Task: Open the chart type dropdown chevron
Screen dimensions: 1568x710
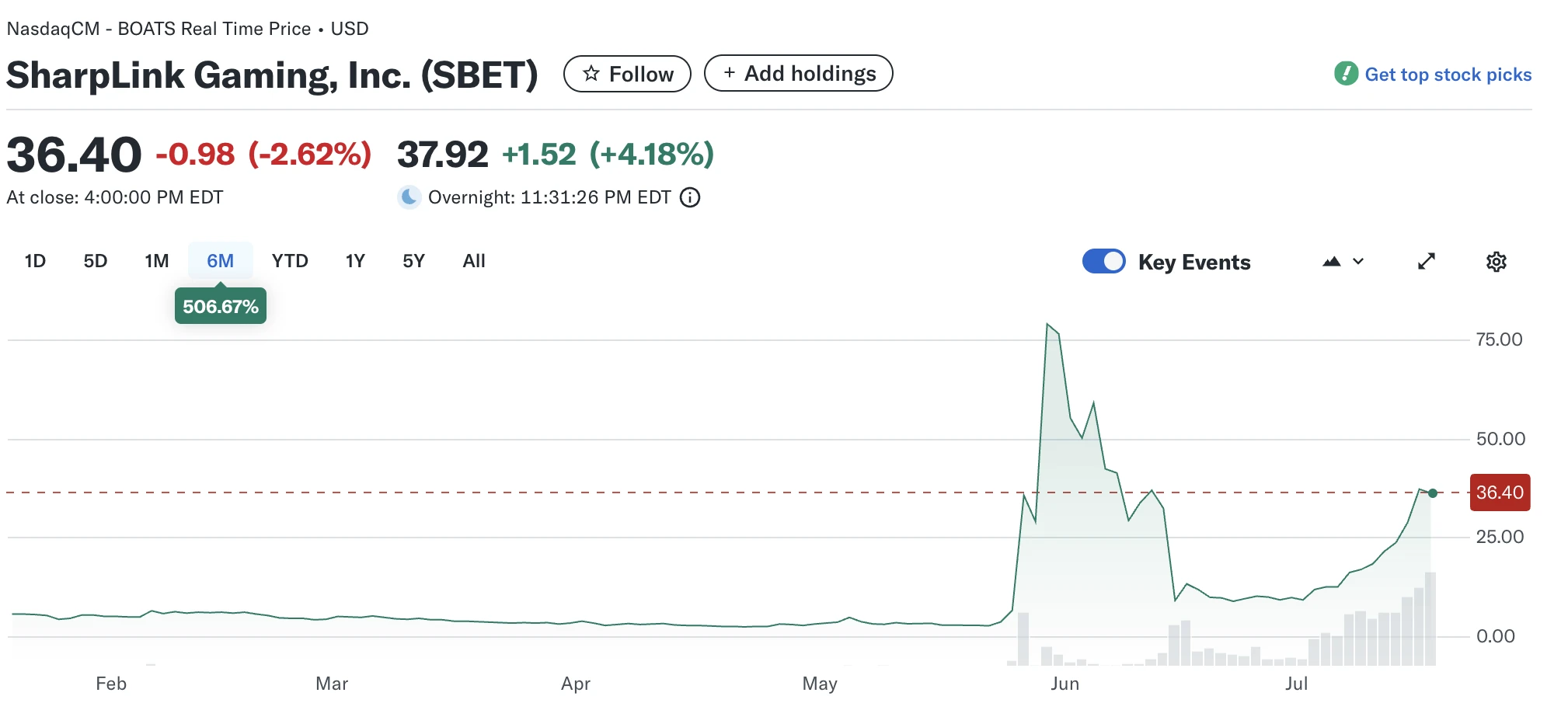Action: pyautogui.click(x=1358, y=262)
